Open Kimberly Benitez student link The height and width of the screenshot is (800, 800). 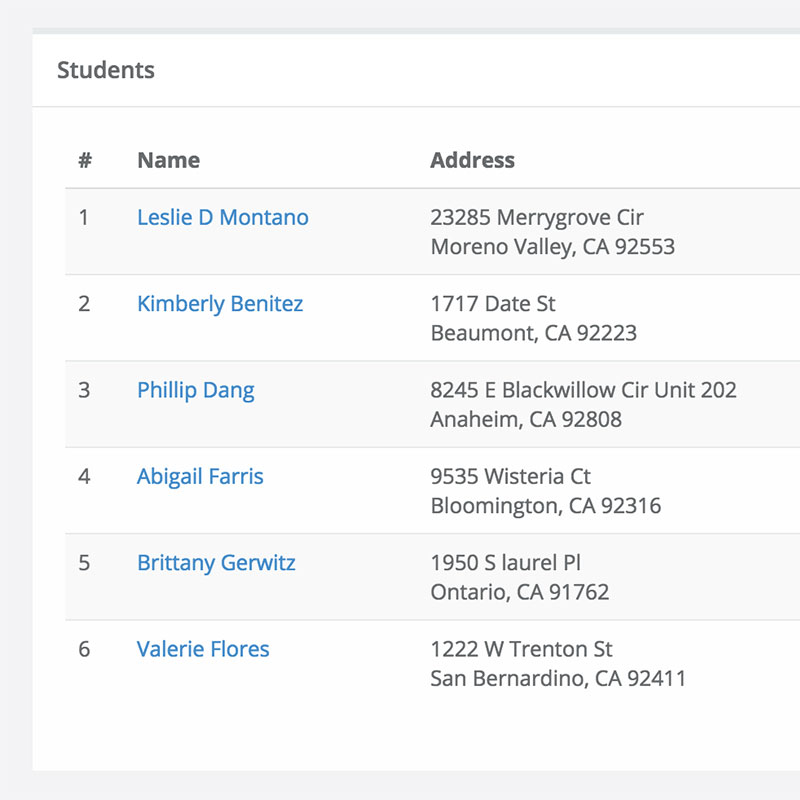tap(219, 304)
